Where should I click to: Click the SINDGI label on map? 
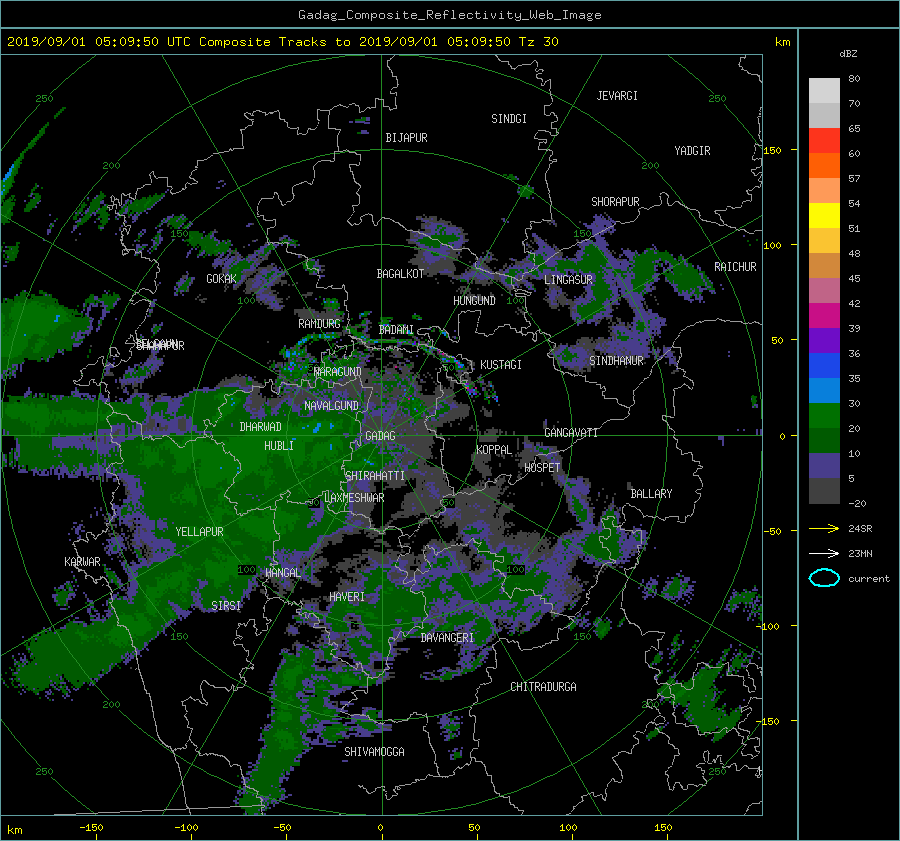tap(509, 119)
